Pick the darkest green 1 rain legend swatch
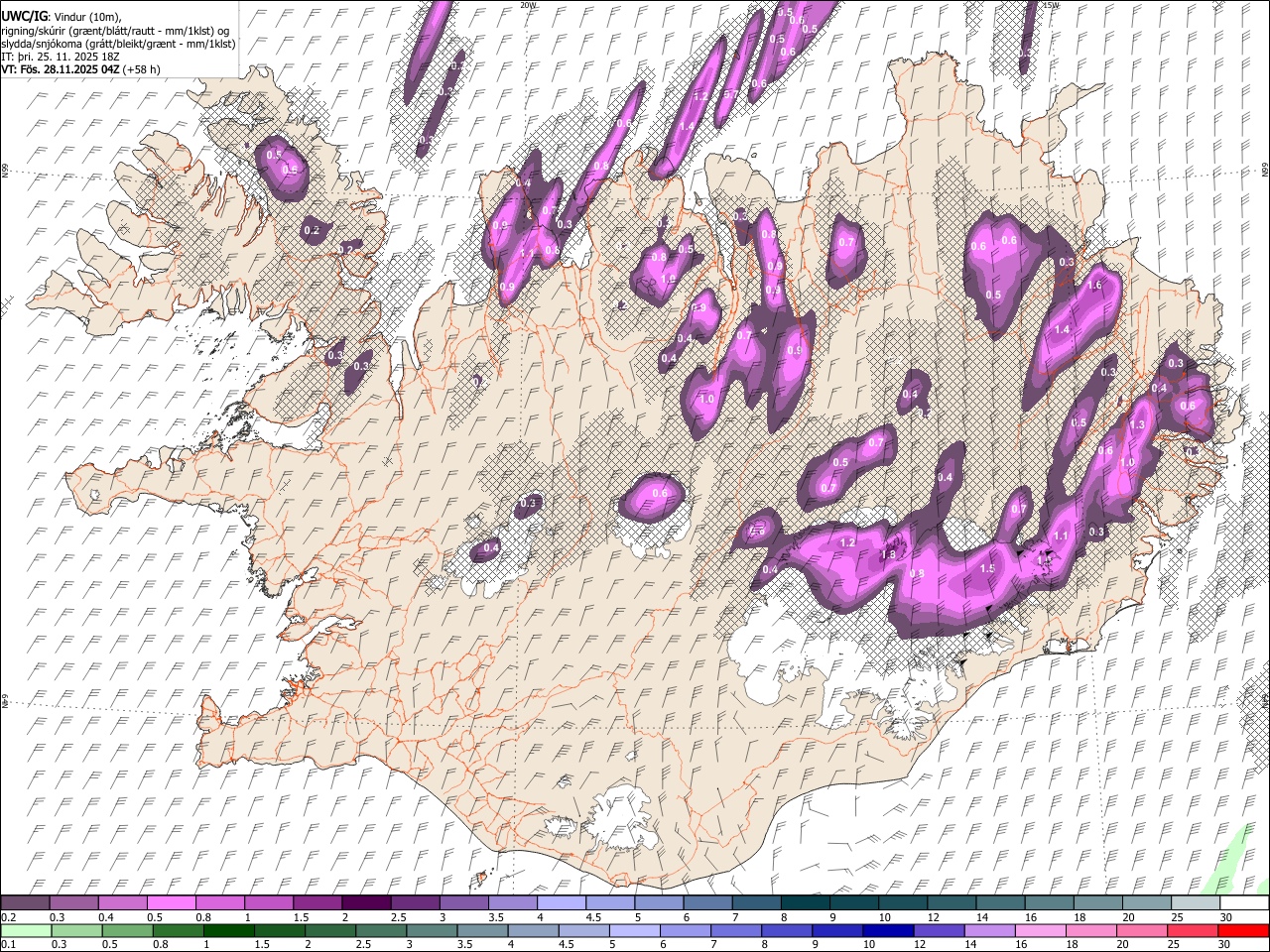This screenshot has height=952, width=1270. click(x=228, y=930)
